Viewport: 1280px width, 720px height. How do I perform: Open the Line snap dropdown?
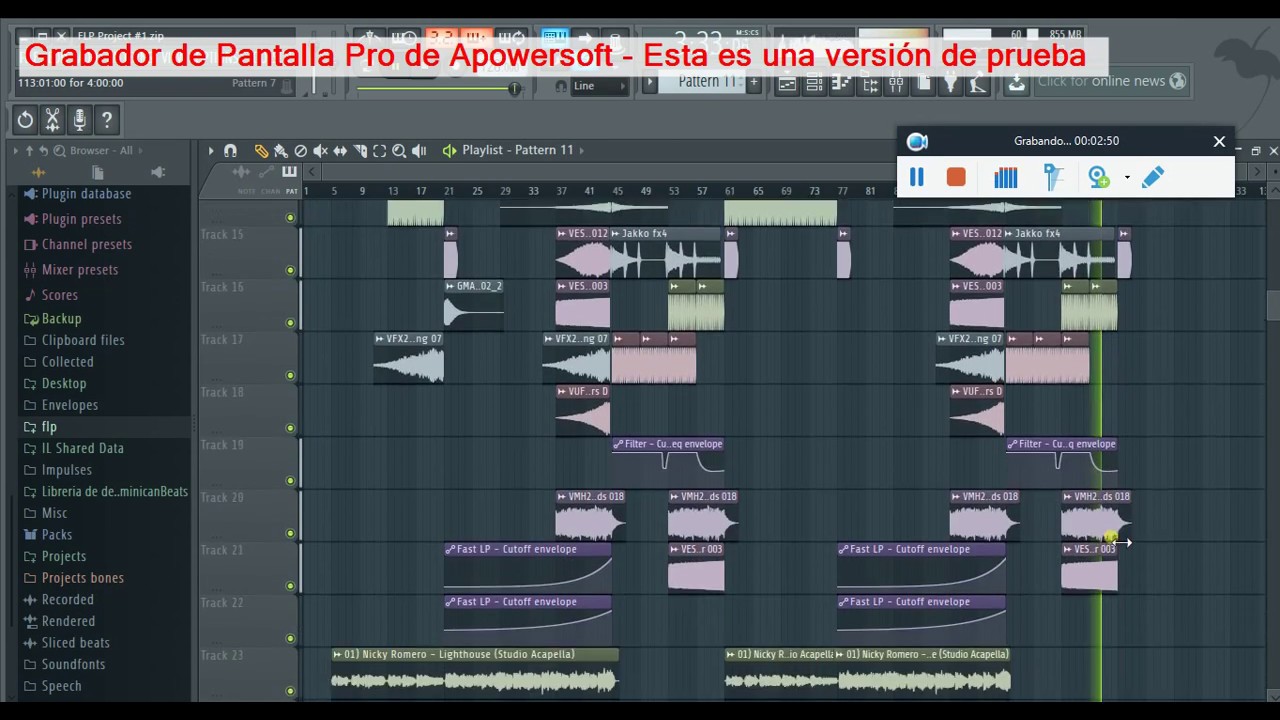[598, 86]
